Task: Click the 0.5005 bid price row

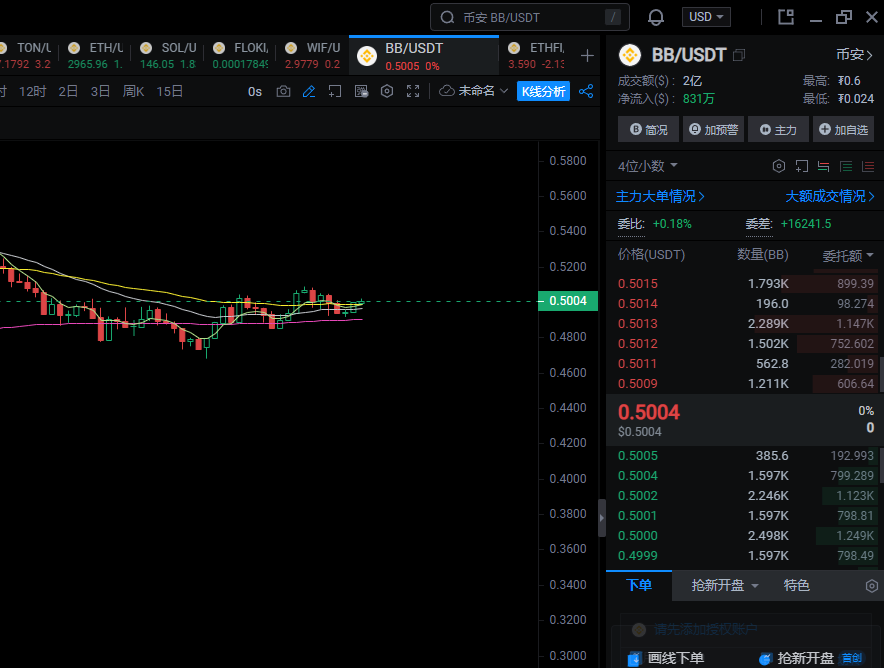Action: tap(745, 455)
